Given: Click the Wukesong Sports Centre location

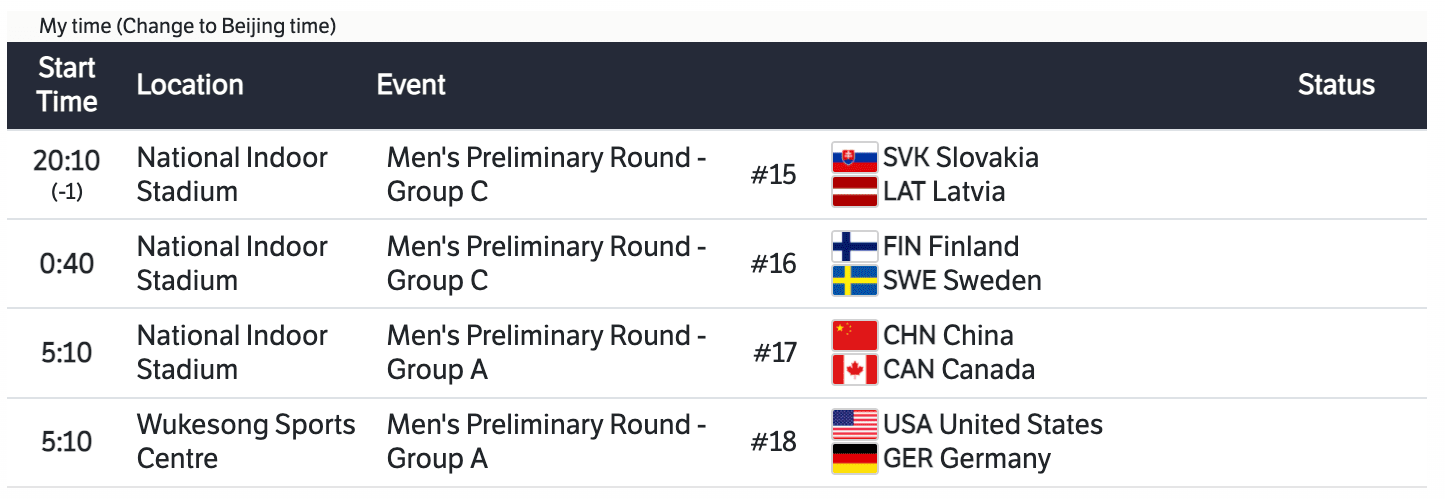Looking at the screenshot, I should pos(246,442).
